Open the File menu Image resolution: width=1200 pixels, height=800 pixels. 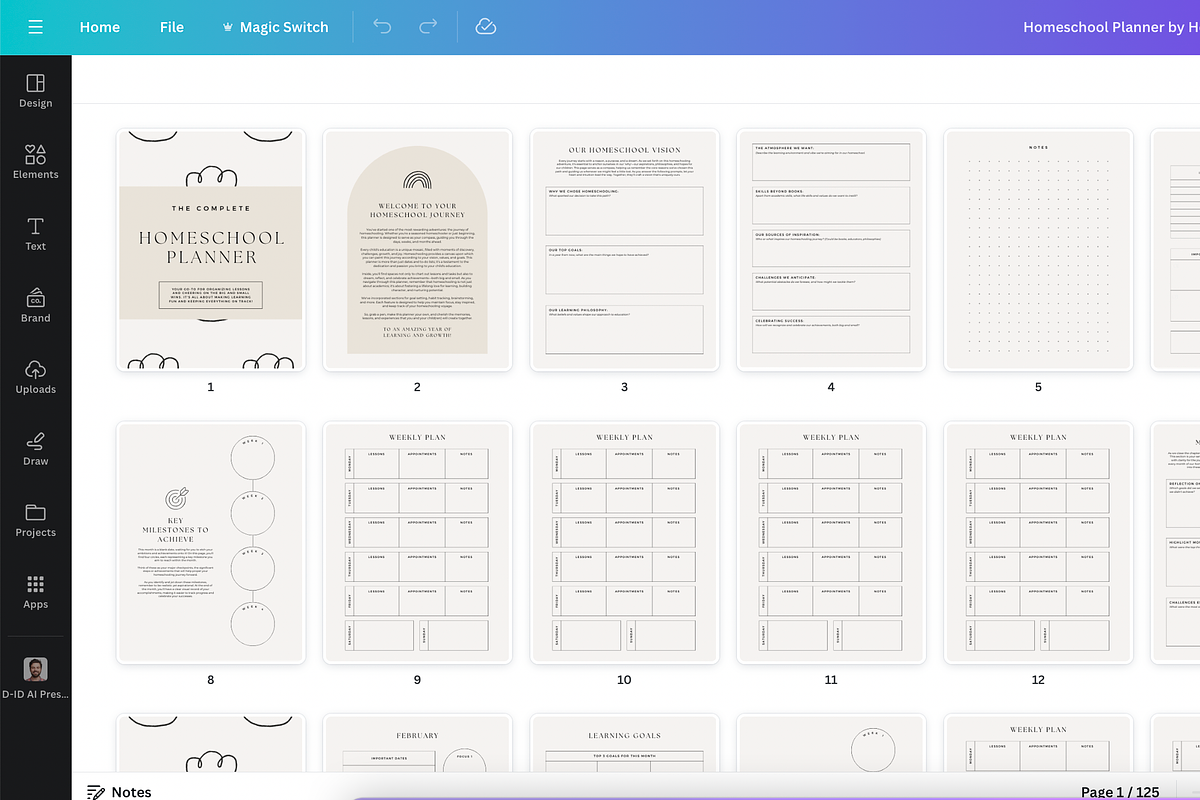172,27
